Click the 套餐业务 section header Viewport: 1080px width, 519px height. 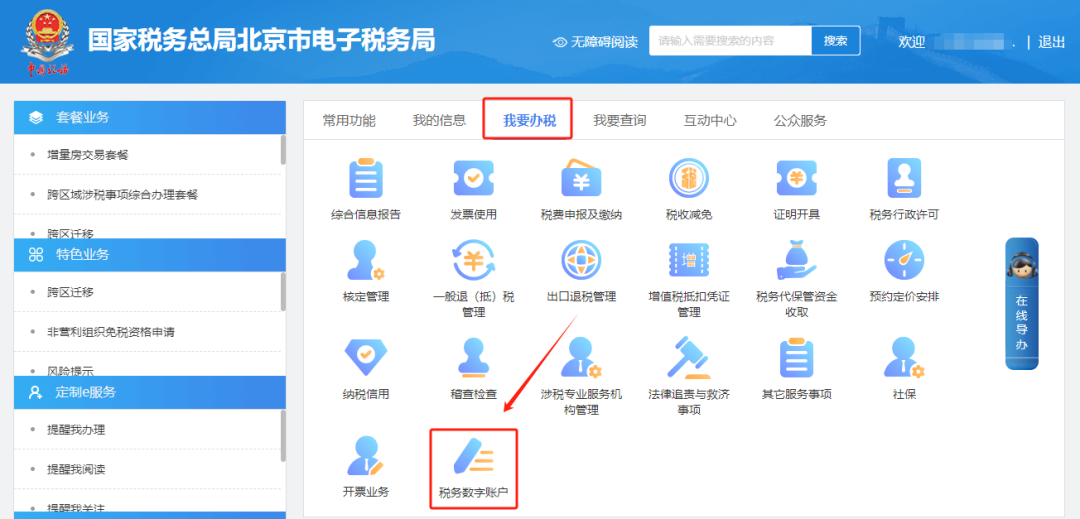click(x=150, y=118)
